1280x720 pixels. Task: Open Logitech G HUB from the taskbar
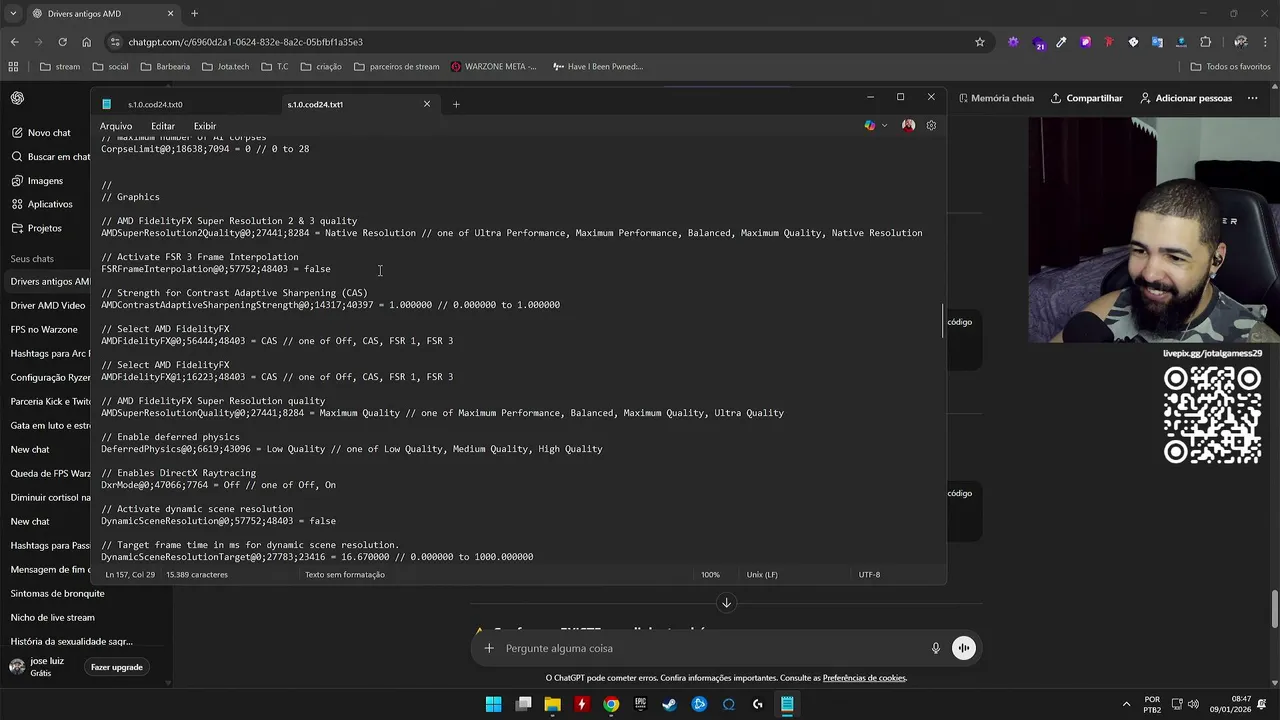tap(758, 704)
